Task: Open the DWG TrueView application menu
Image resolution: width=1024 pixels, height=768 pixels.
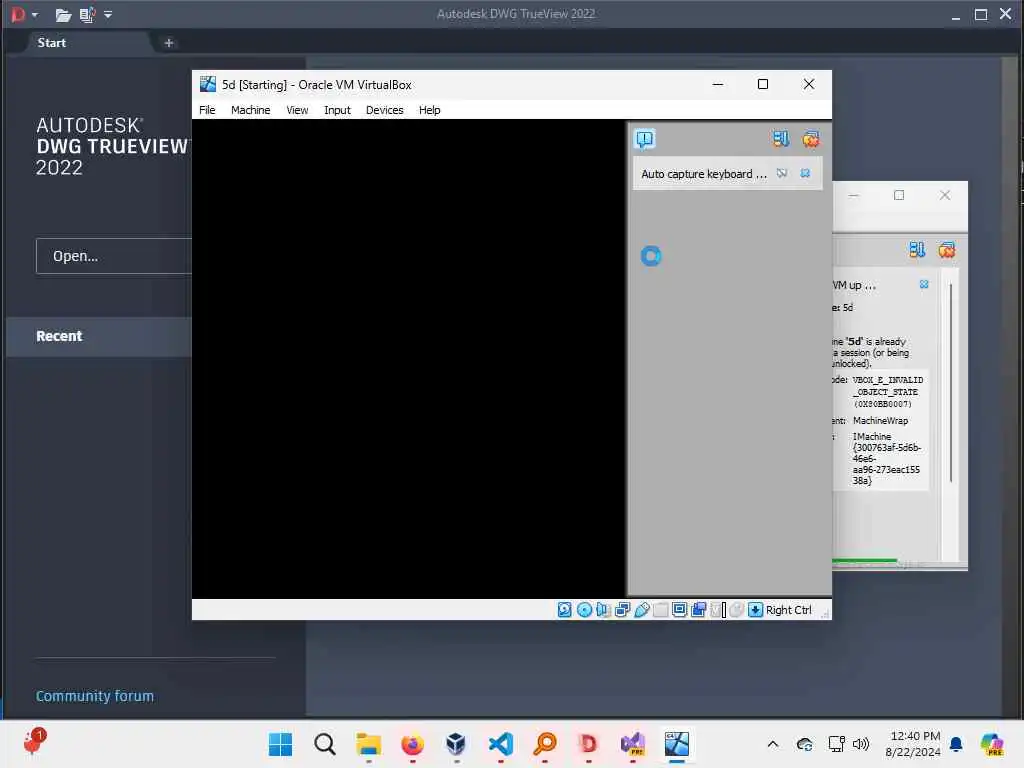Action: pyautogui.click(x=24, y=14)
